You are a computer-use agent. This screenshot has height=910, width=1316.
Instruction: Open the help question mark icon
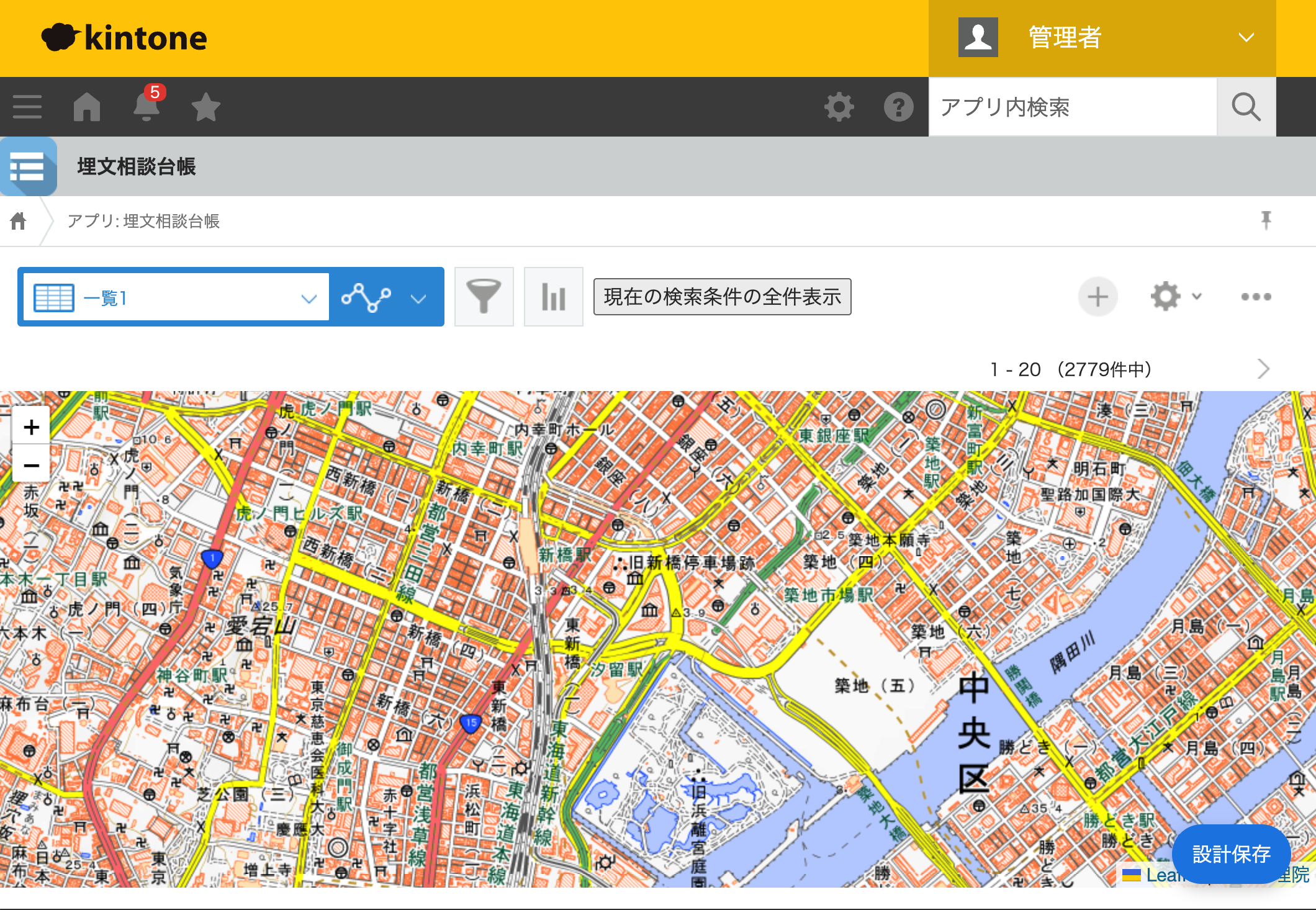898,107
